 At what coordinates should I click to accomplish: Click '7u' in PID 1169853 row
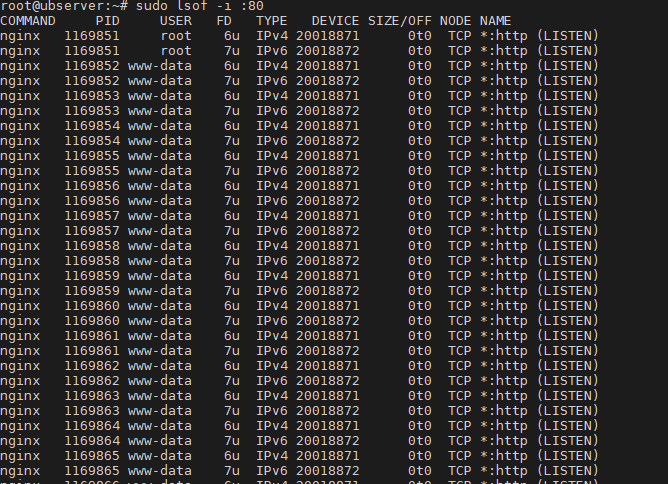[x=232, y=111]
